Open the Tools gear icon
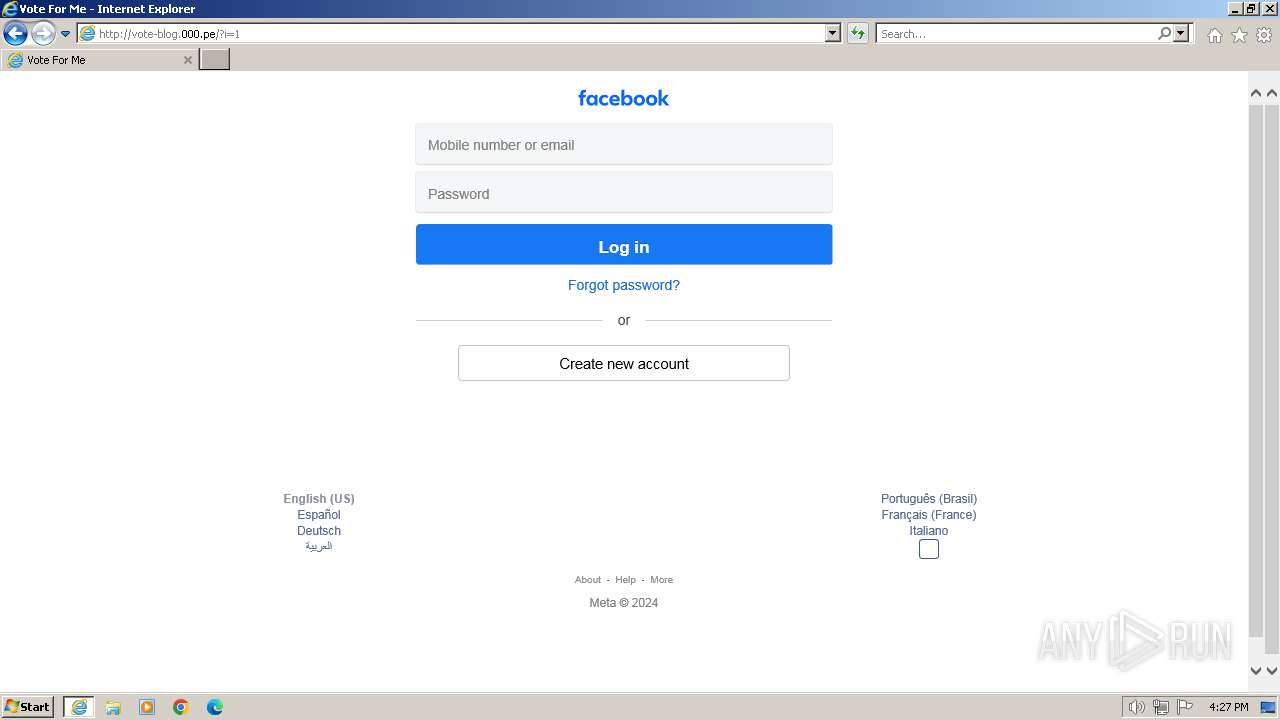Screen dimensions: 1280x720 click(1264, 35)
